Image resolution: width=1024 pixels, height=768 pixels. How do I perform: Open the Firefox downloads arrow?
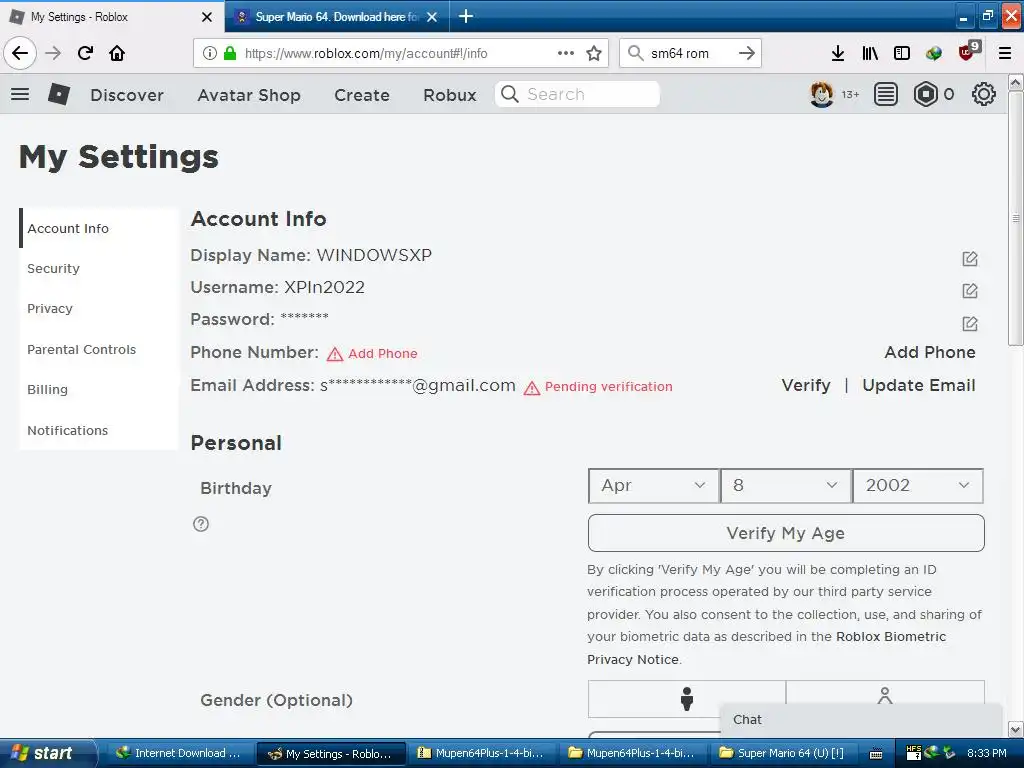pyautogui.click(x=837, y=53)
